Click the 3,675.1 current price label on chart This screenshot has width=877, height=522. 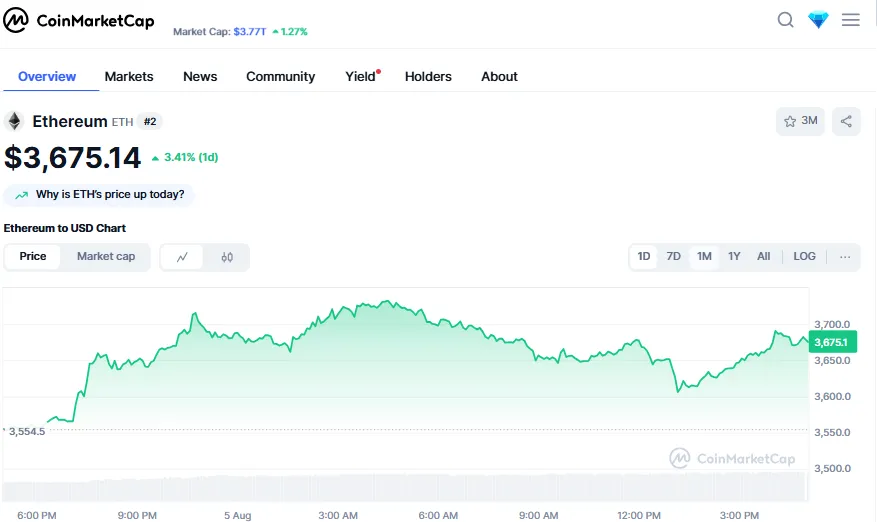(x=831, y=342)
